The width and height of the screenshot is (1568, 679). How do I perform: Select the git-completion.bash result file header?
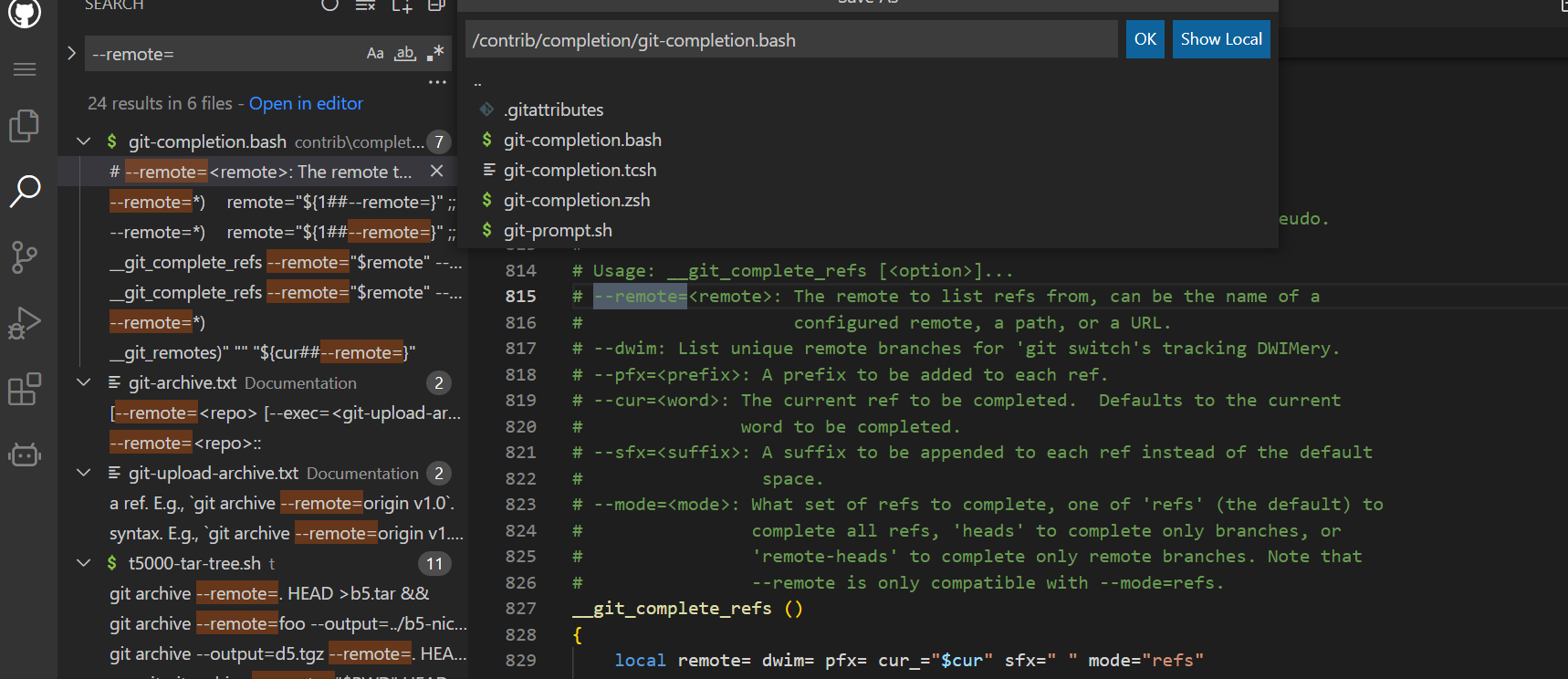point(264,141)
